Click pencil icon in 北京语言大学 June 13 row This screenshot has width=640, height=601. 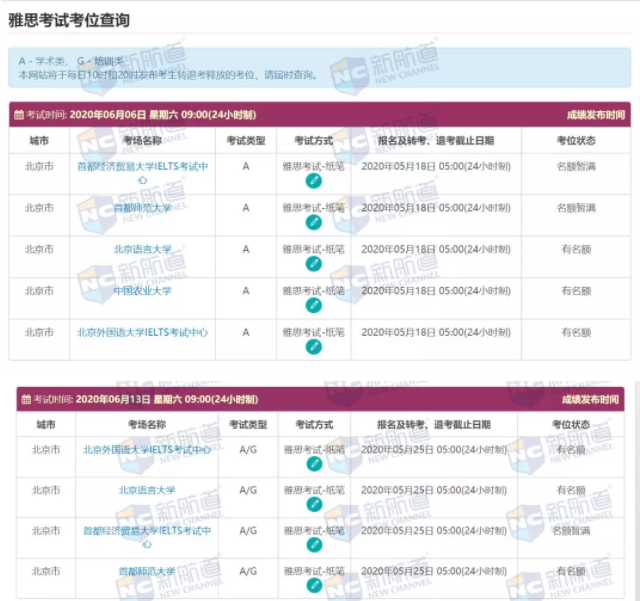pos(314,505)
